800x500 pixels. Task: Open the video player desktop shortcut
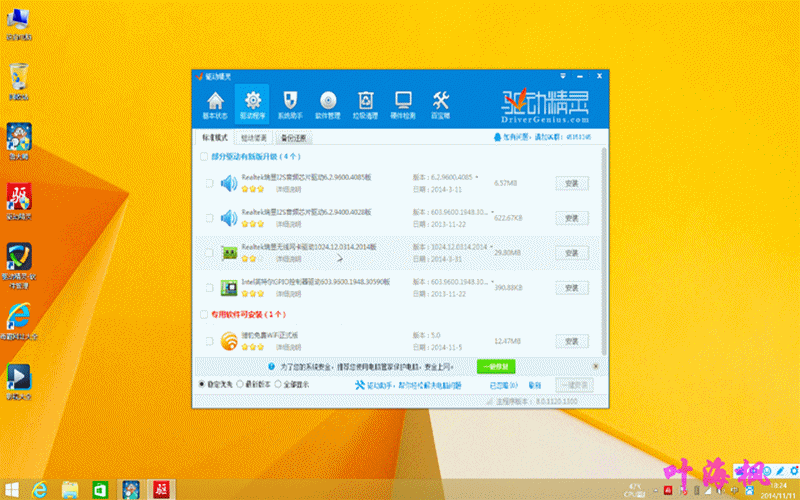(x=19, y=382)
